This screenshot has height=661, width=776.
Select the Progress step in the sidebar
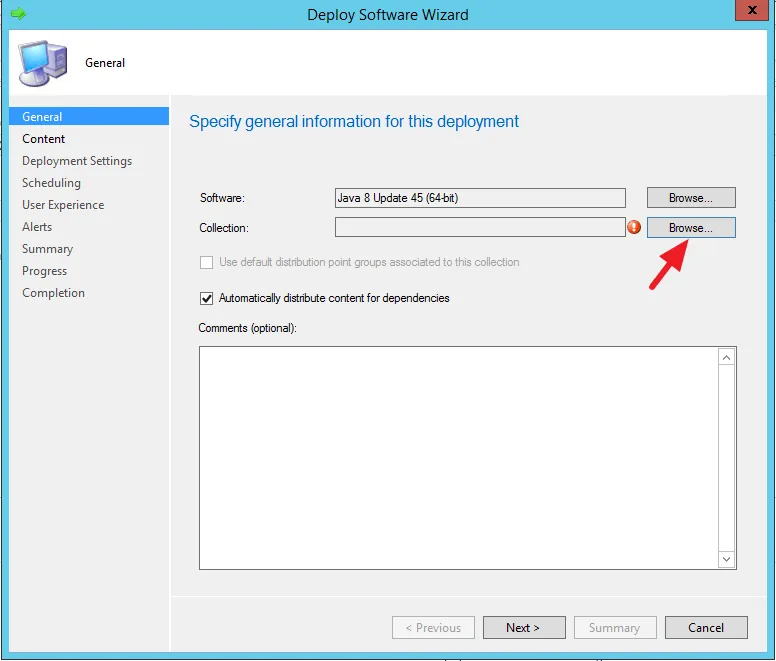pos(45,271)
